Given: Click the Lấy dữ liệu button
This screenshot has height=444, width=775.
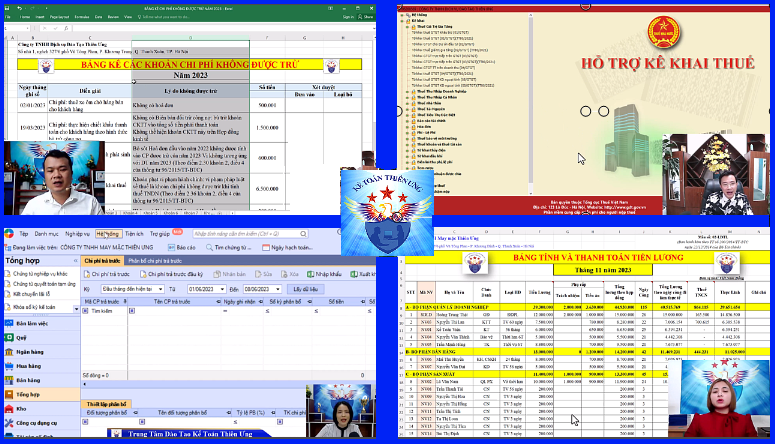Looking at the screenshot, I should coord(305,289).
